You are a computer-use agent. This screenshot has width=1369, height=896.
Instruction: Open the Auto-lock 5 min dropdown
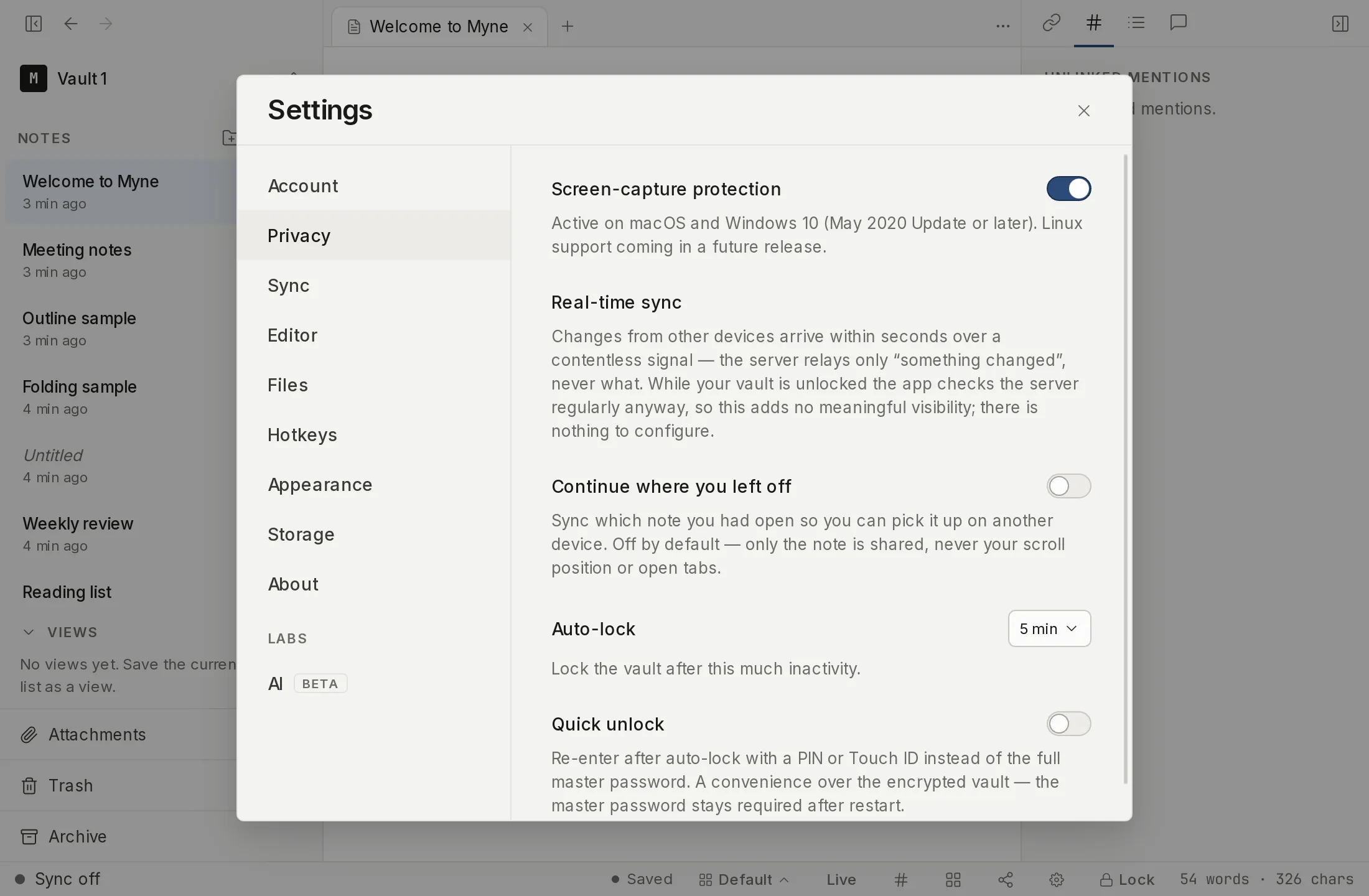click(1049, 628)
